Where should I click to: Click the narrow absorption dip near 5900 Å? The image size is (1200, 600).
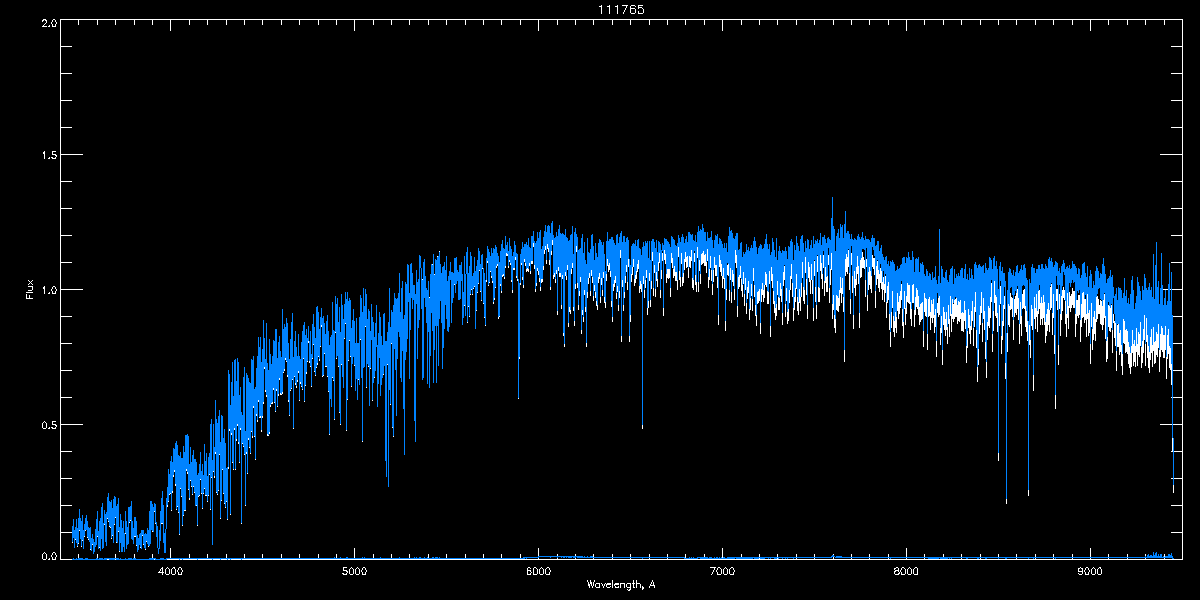[518, 395]
